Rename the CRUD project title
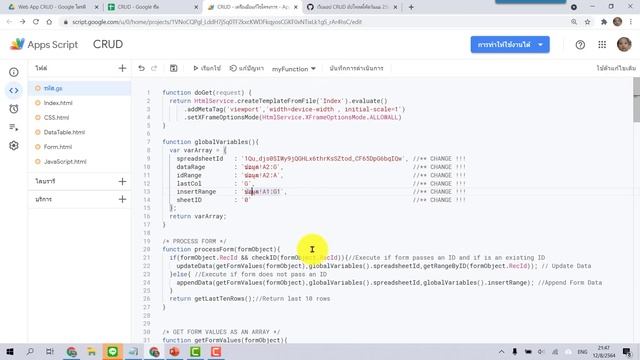 pyautogui.click(x=108, y=44)
